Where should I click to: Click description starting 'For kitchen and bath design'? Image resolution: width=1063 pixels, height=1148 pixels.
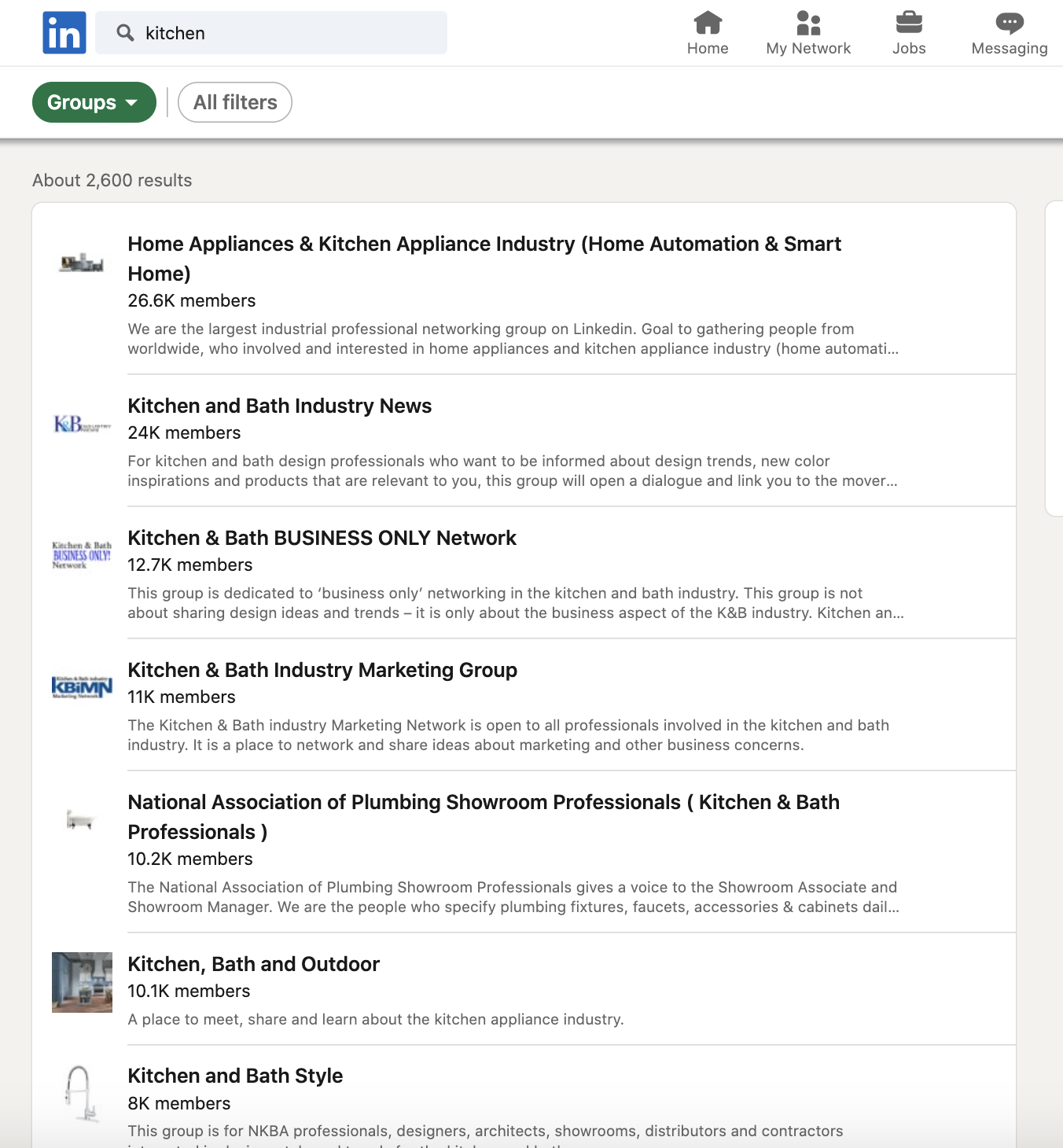pos(513,471)
